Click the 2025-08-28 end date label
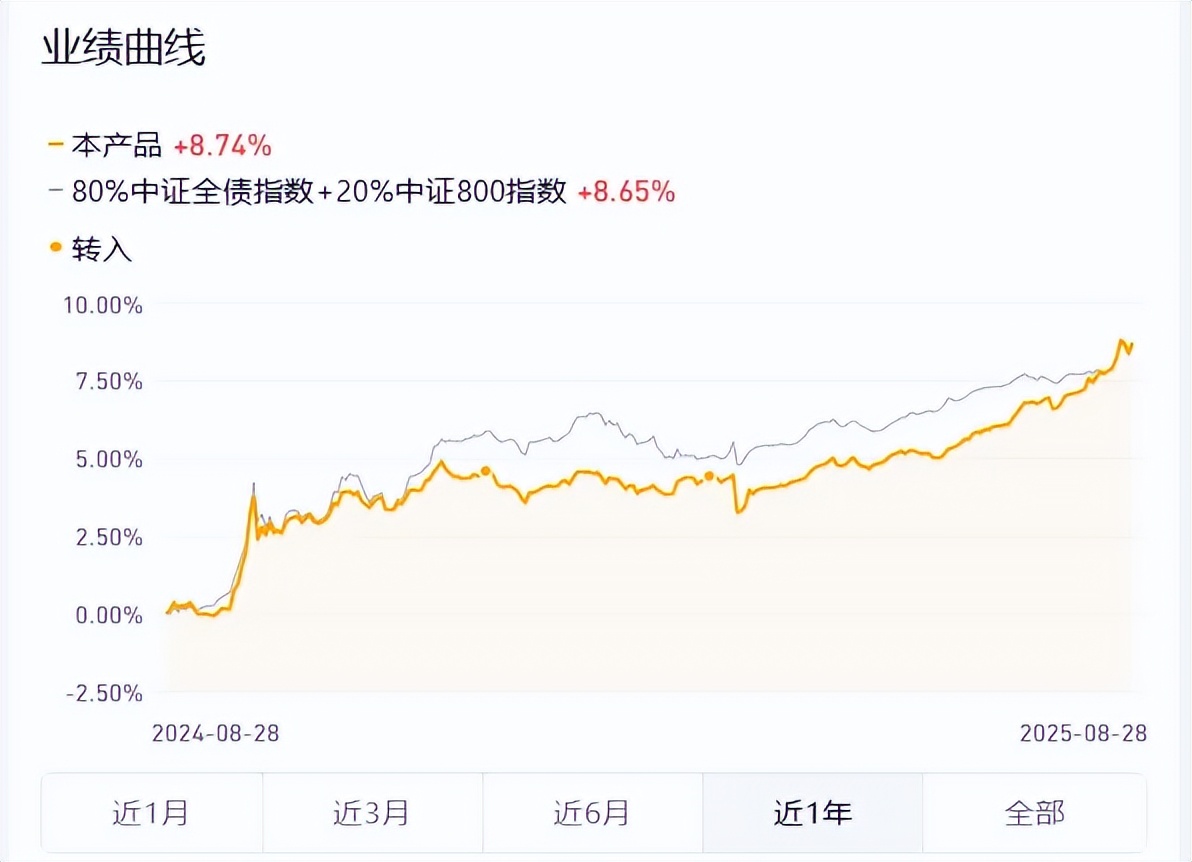 click(1083, 733)
